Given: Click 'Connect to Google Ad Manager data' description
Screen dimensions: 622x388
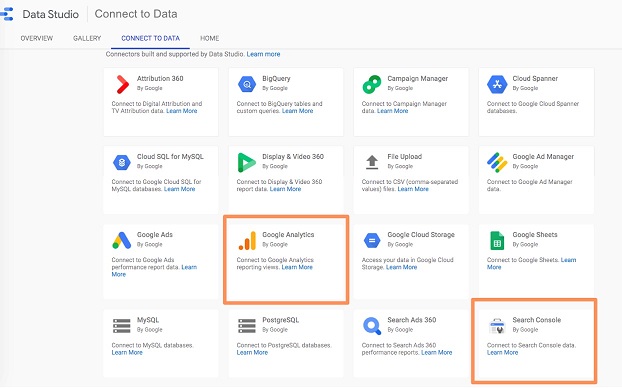Looking at the screenshot, I should tap(530, 185).
